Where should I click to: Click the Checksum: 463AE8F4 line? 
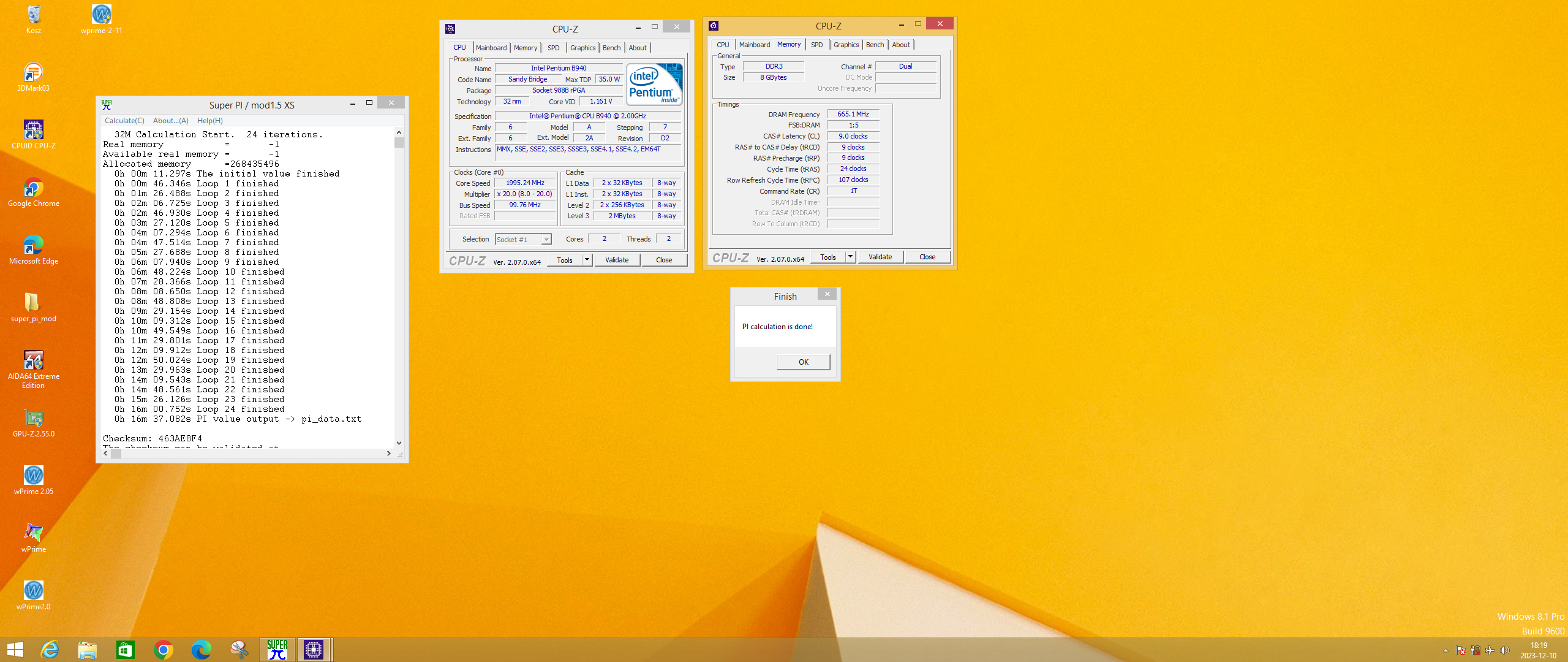pyautogui.click(x=153, y=439)
